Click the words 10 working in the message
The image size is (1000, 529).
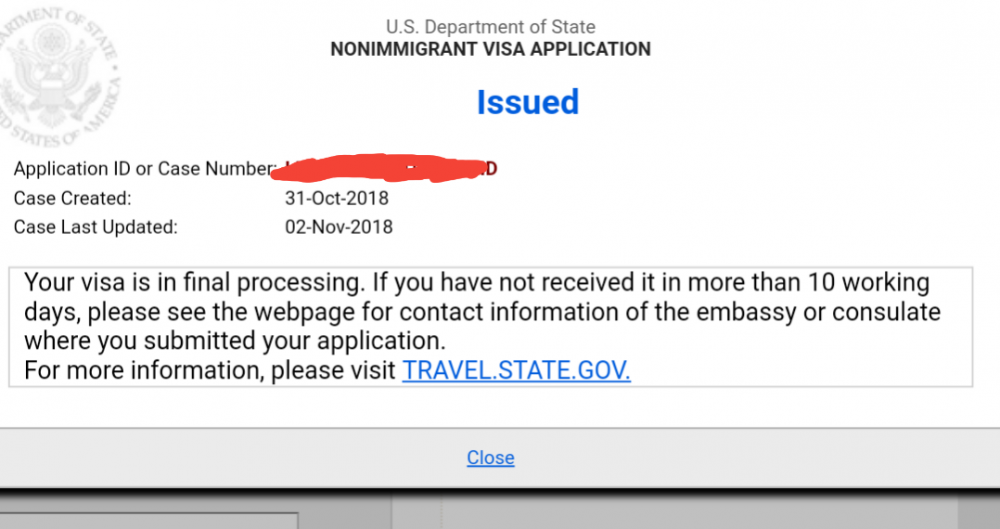869,282
